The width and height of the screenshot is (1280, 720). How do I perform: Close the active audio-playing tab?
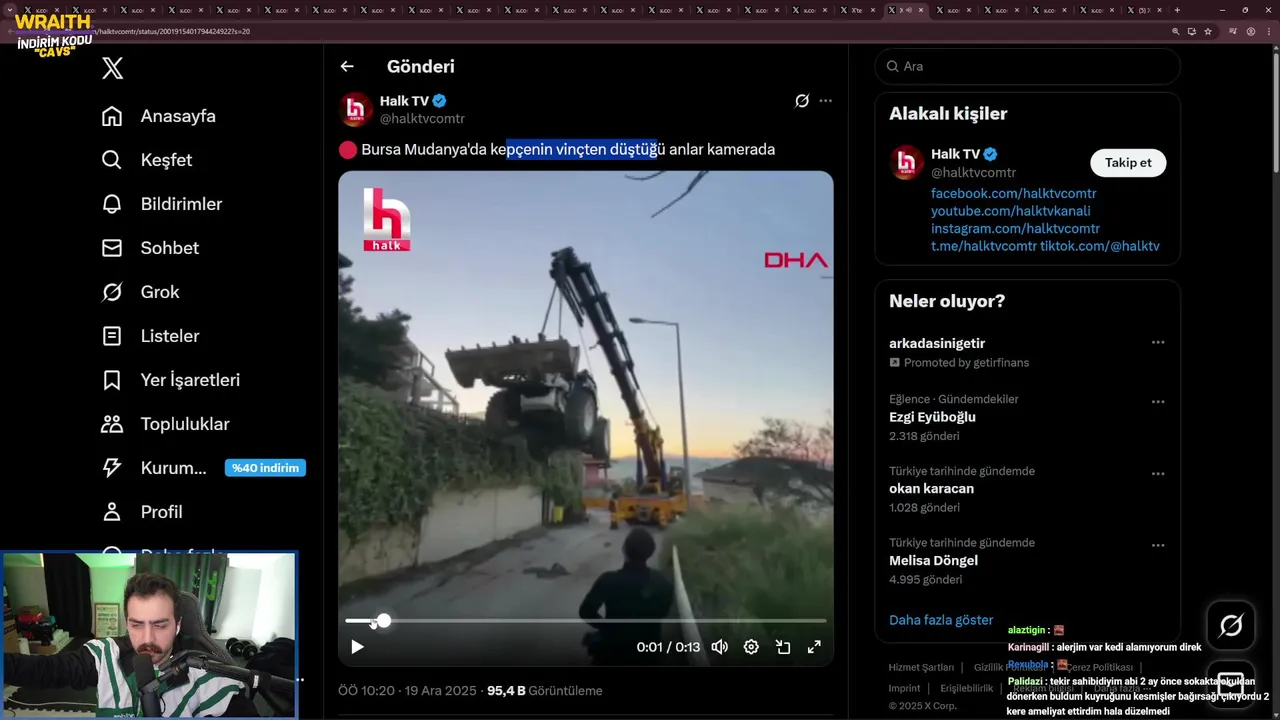[921, 10]
